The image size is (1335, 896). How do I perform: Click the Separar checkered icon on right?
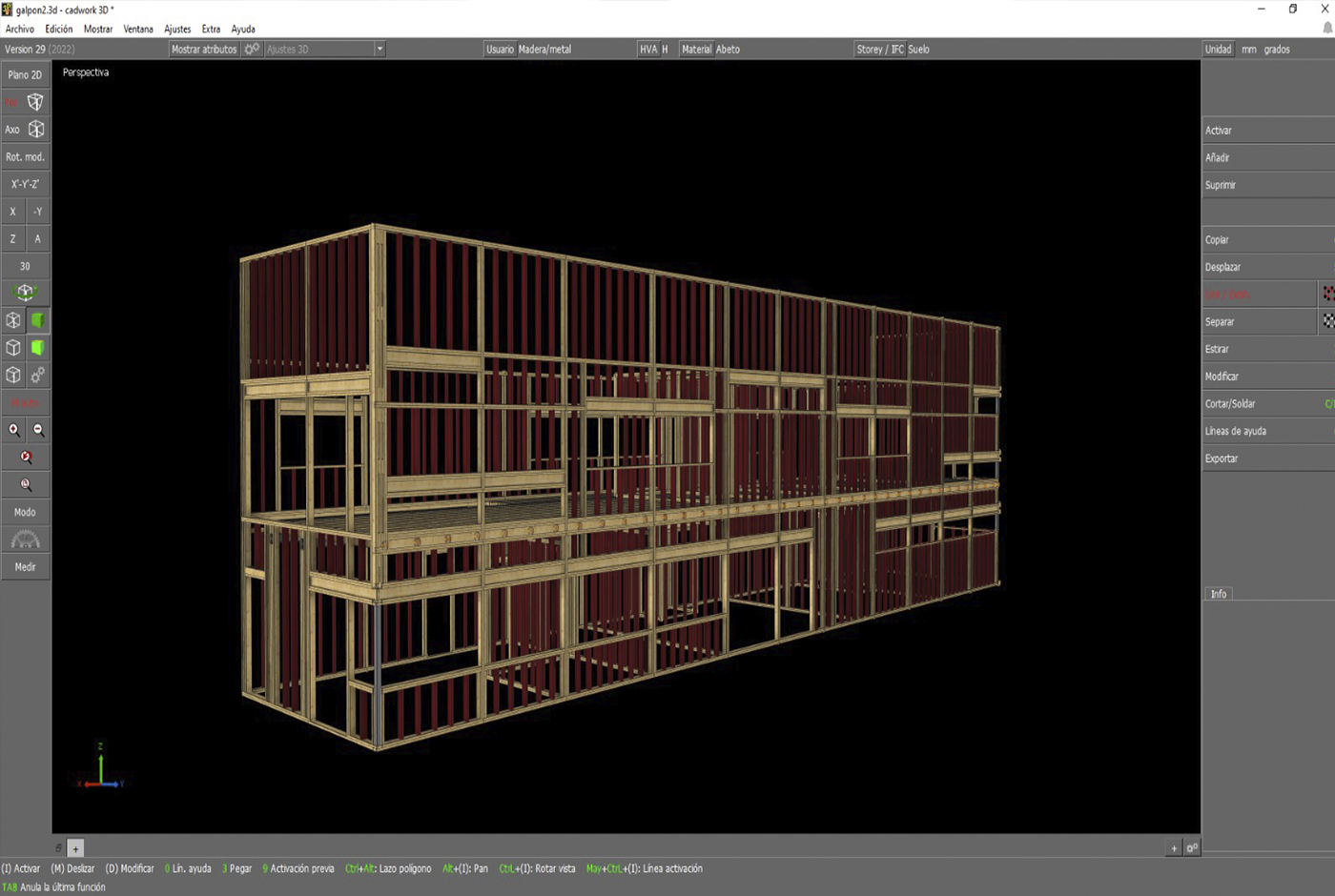point(1327,322)
